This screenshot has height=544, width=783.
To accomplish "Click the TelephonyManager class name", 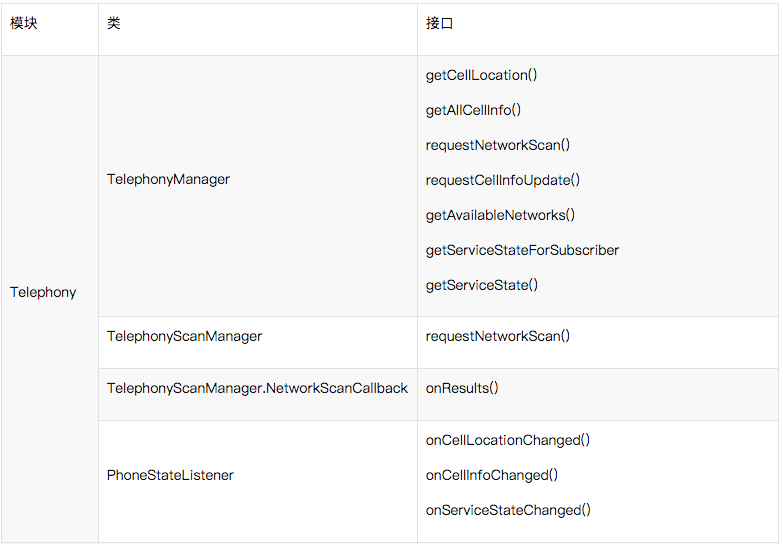I will click(x=168, y=179).
